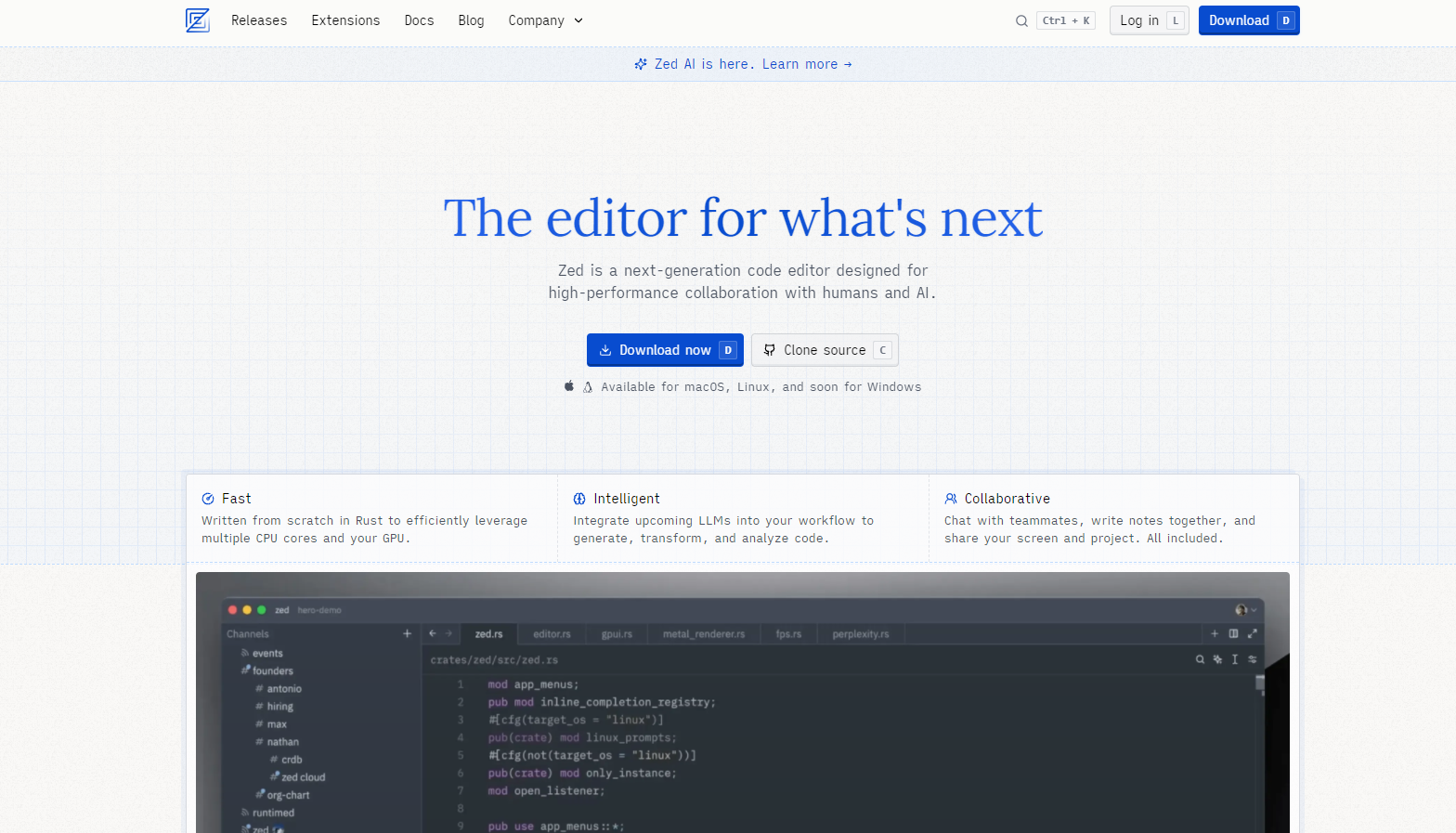
Task: Switch to the editor.rs tab
Action: 552,634
